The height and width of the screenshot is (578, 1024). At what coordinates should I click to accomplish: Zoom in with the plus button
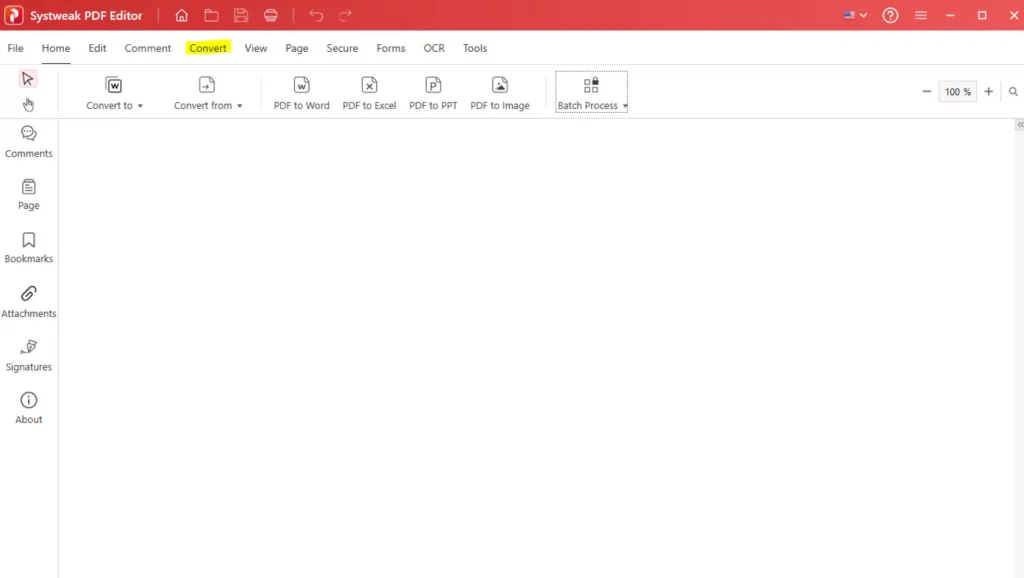[989, 92]
